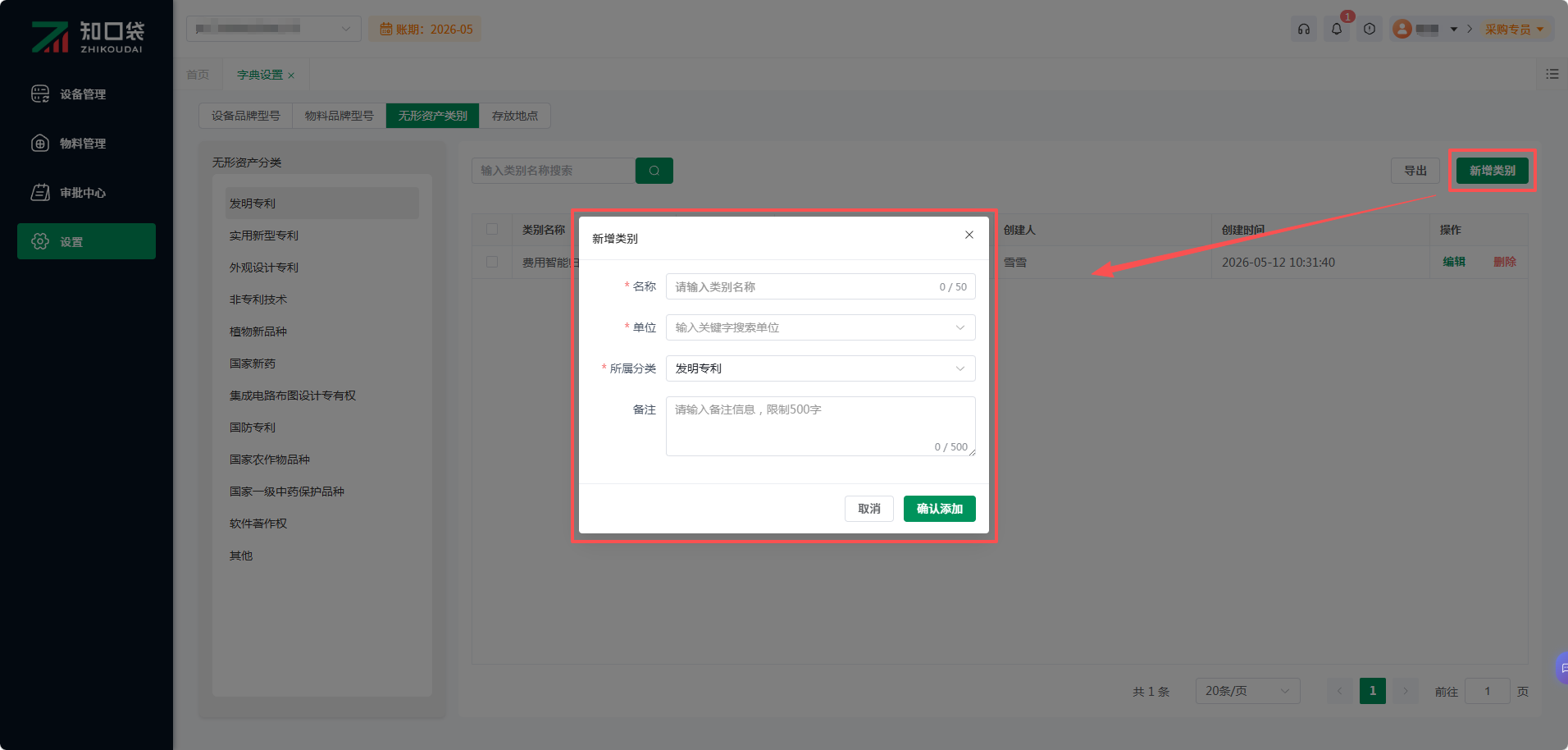Select 外观设计专利 in category list
This screenshot has height=750, width=1568.
pyautogui.click(x=321, y=268)
